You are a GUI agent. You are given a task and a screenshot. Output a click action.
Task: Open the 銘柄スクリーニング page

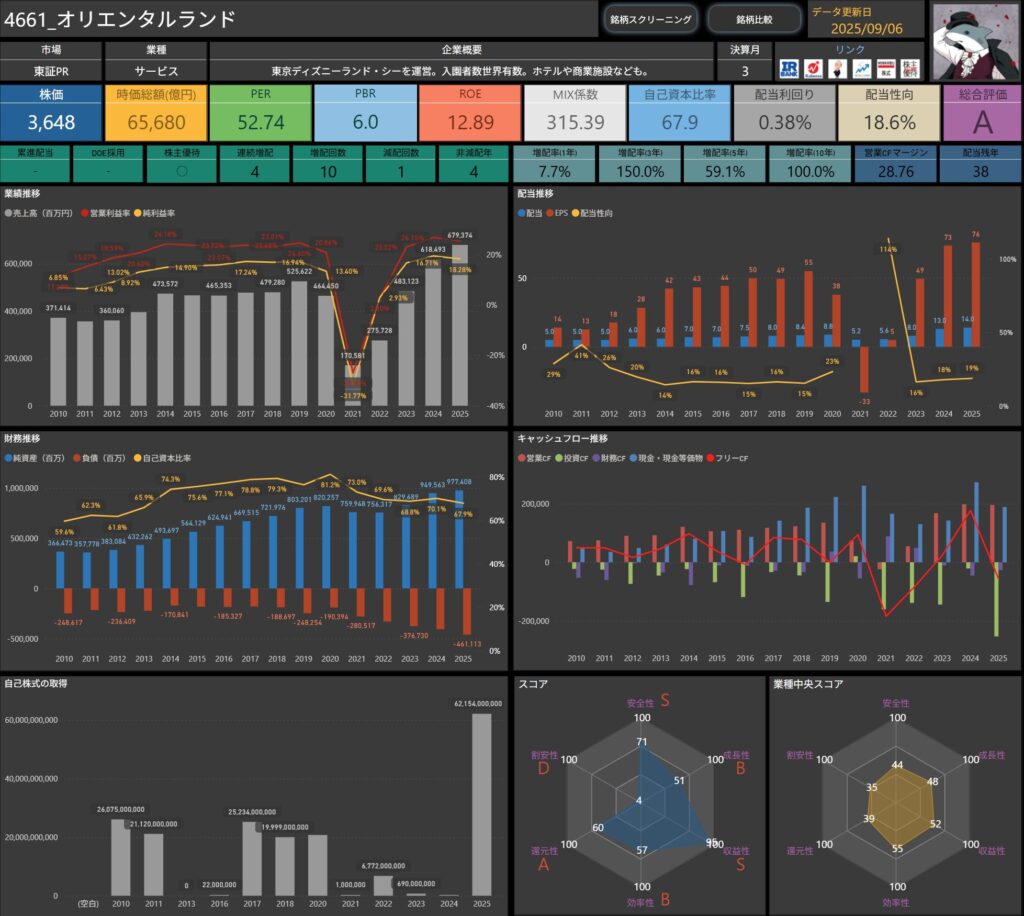[650, 20]
